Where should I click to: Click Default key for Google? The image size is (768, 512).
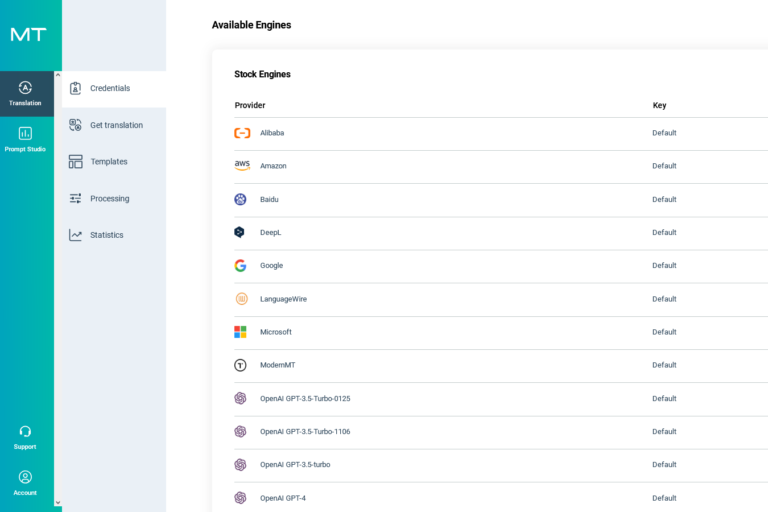click(x=664, y=266)
